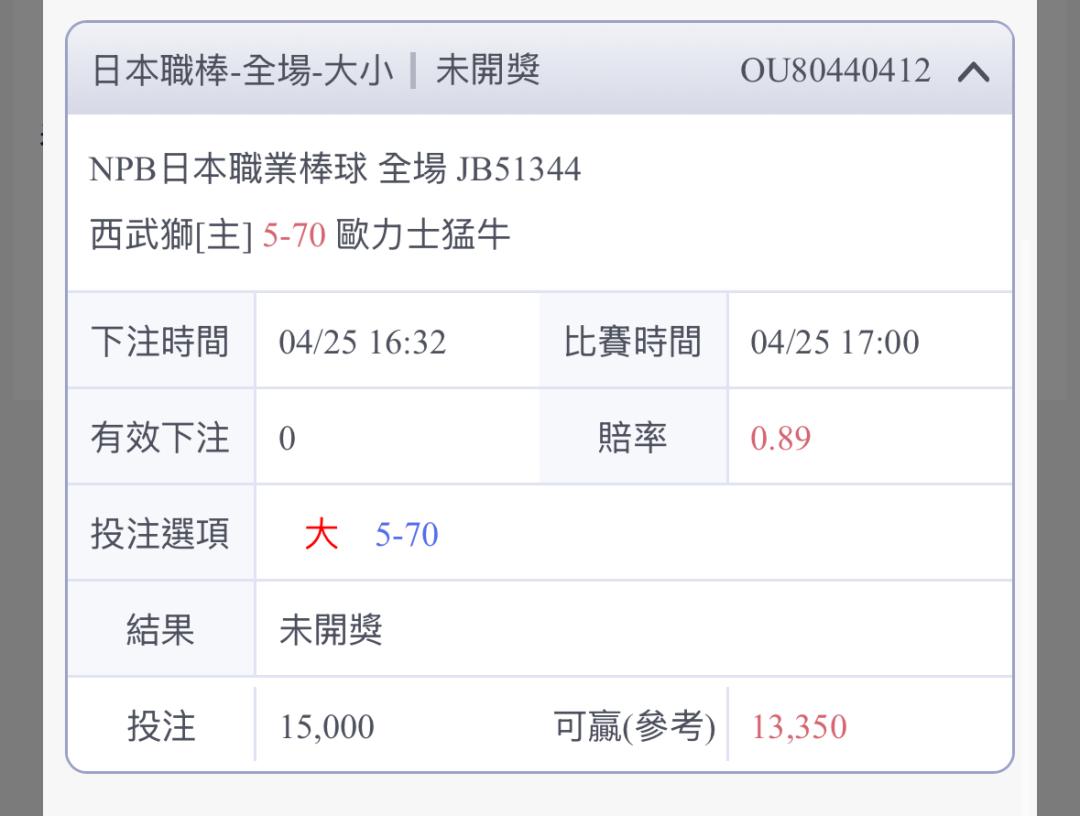This screenshot has width=1080, height=816.
Task: Click the 未開獎 status in header
Action: tap(488, 70)
